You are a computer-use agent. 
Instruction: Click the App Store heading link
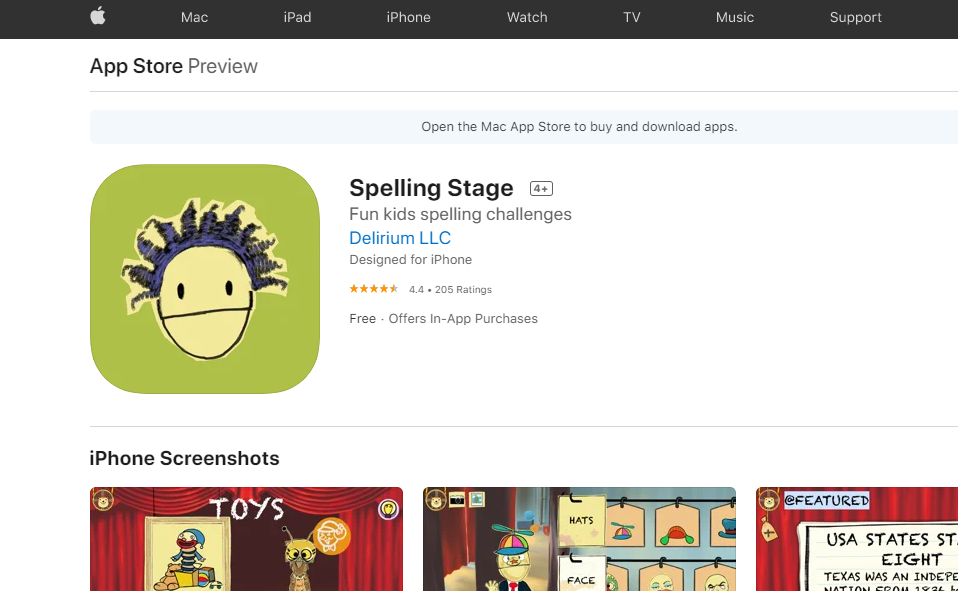(x=136, y=66)
